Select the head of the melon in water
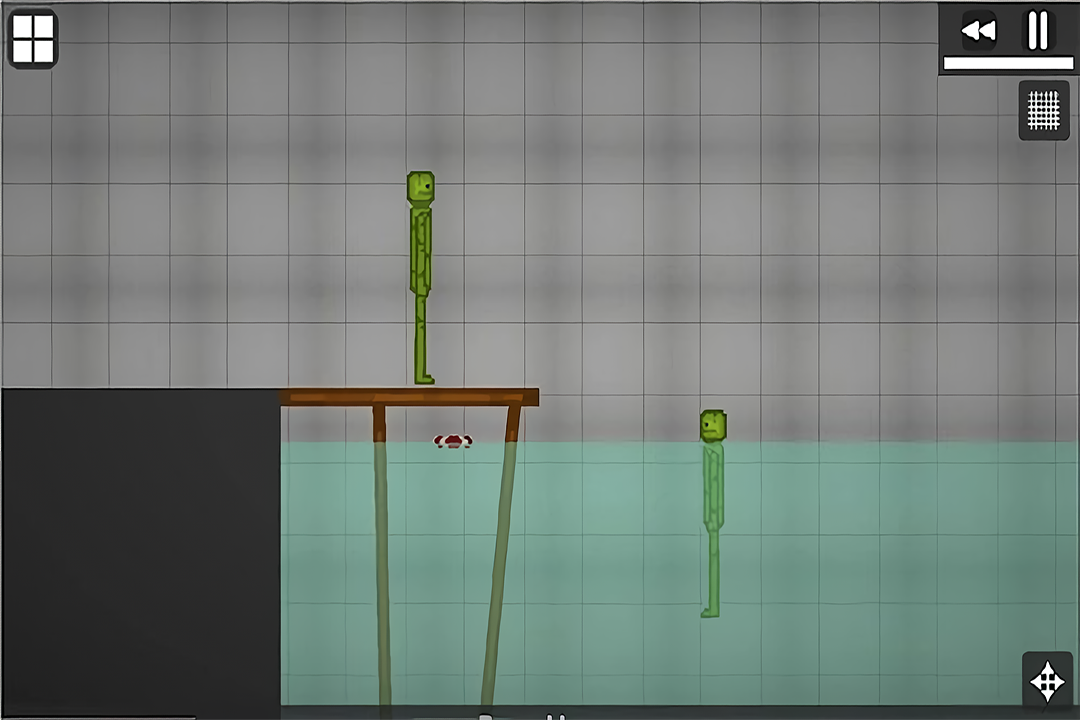The width and height of the screenshot is (1080, 720). (713, 426)
